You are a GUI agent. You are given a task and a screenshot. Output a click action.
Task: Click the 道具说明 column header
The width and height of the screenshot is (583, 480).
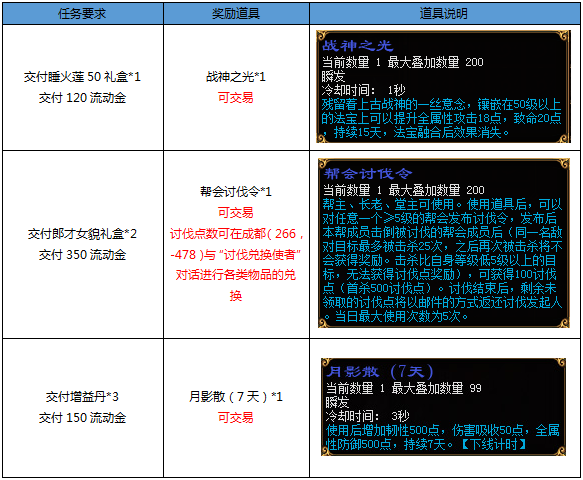pyautogui.click(x=444, y=14)
